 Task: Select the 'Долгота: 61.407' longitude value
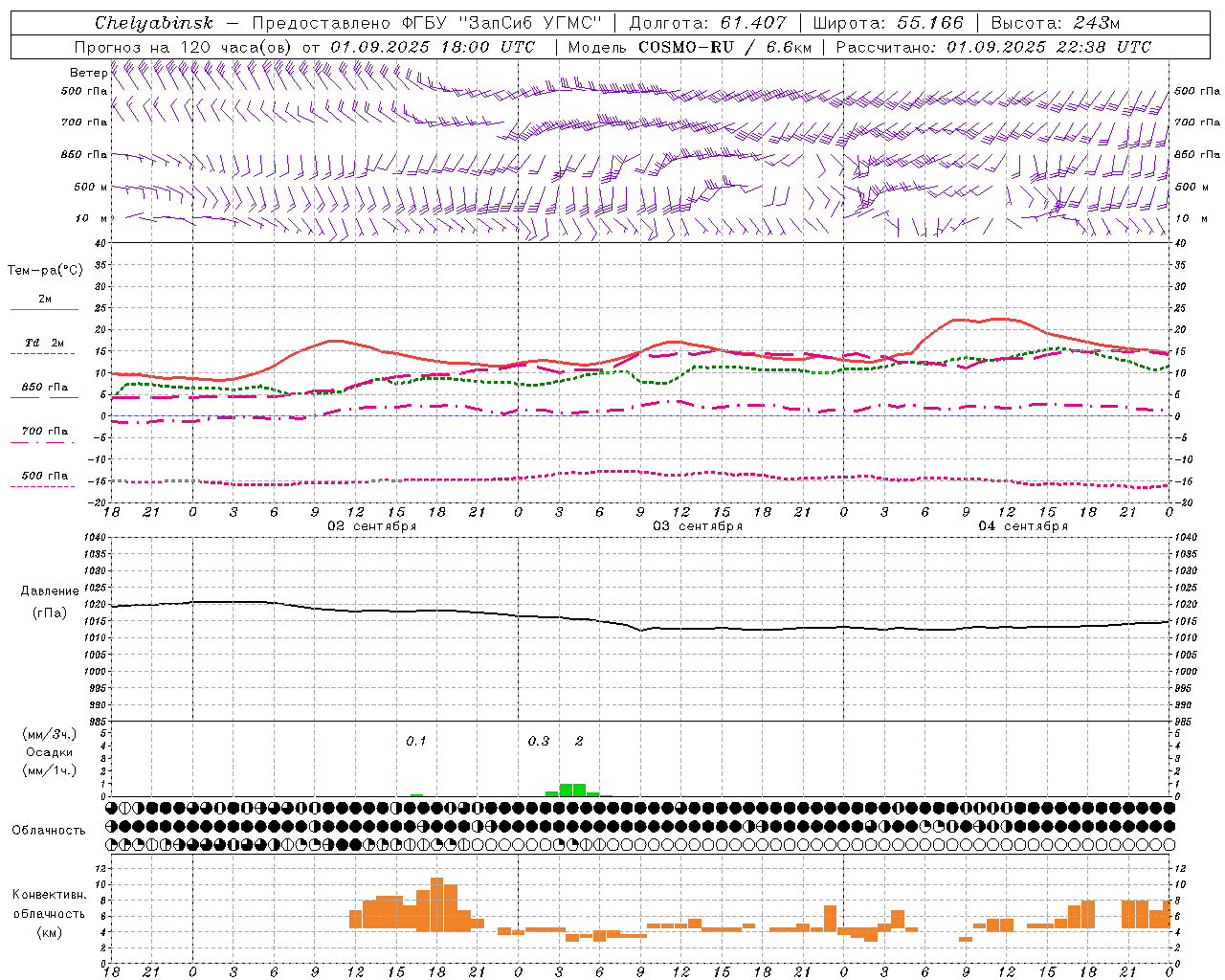(x=707, y=23)
